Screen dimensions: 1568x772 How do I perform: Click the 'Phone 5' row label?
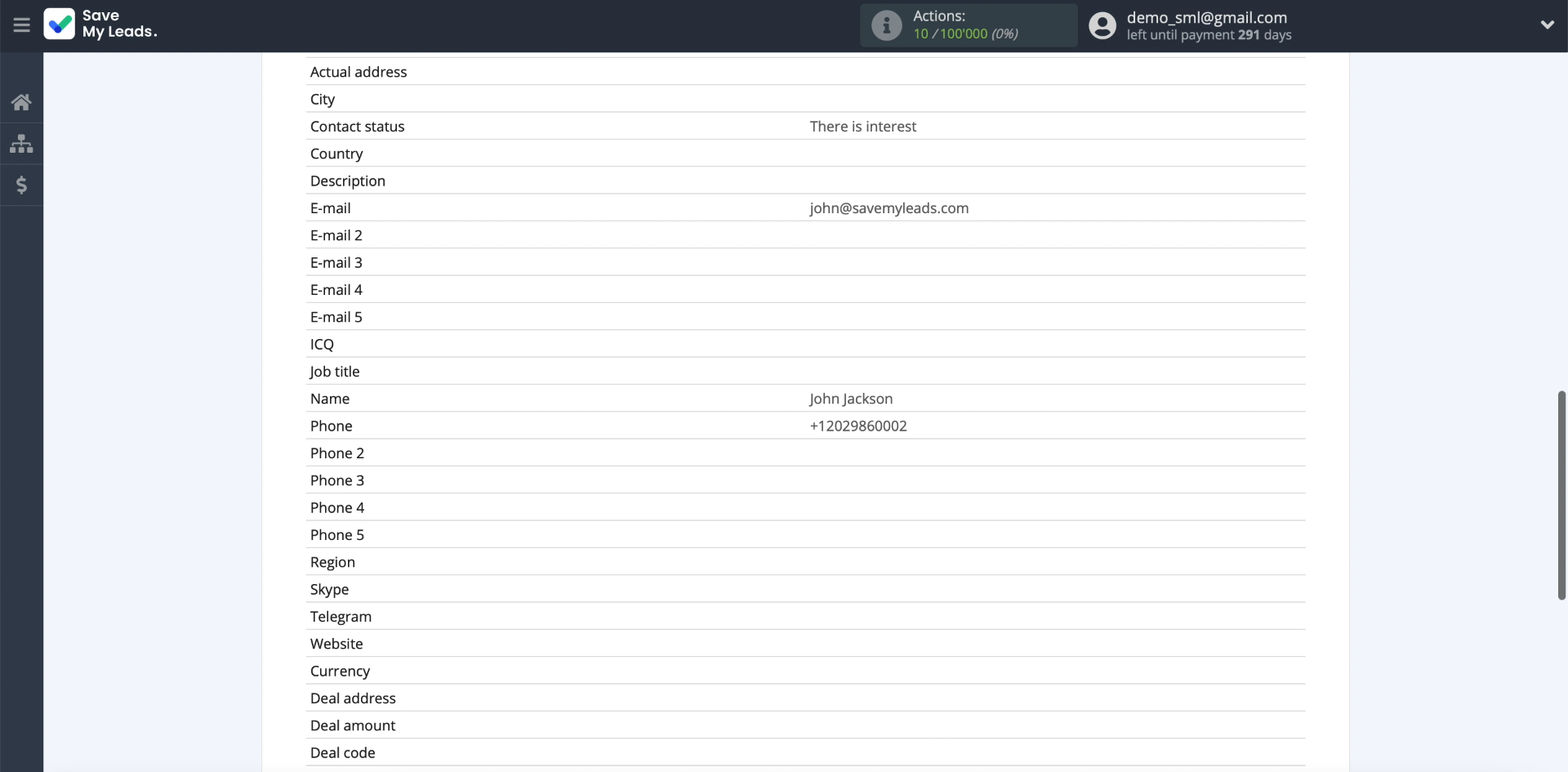pyautogui.click(x=336, y=535)
